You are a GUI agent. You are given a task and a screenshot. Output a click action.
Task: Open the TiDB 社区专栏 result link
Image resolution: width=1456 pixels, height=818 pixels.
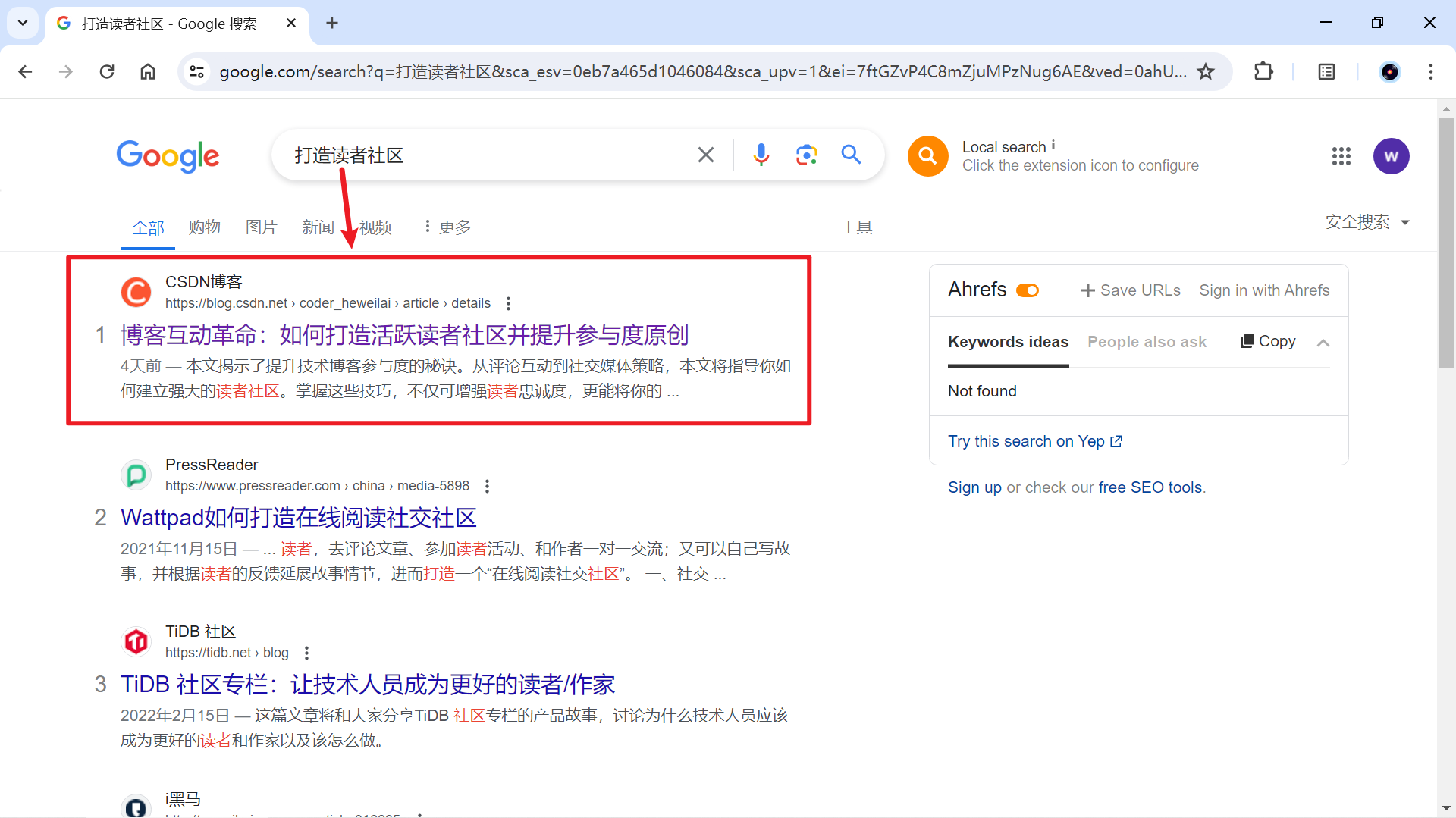point(368,684)
